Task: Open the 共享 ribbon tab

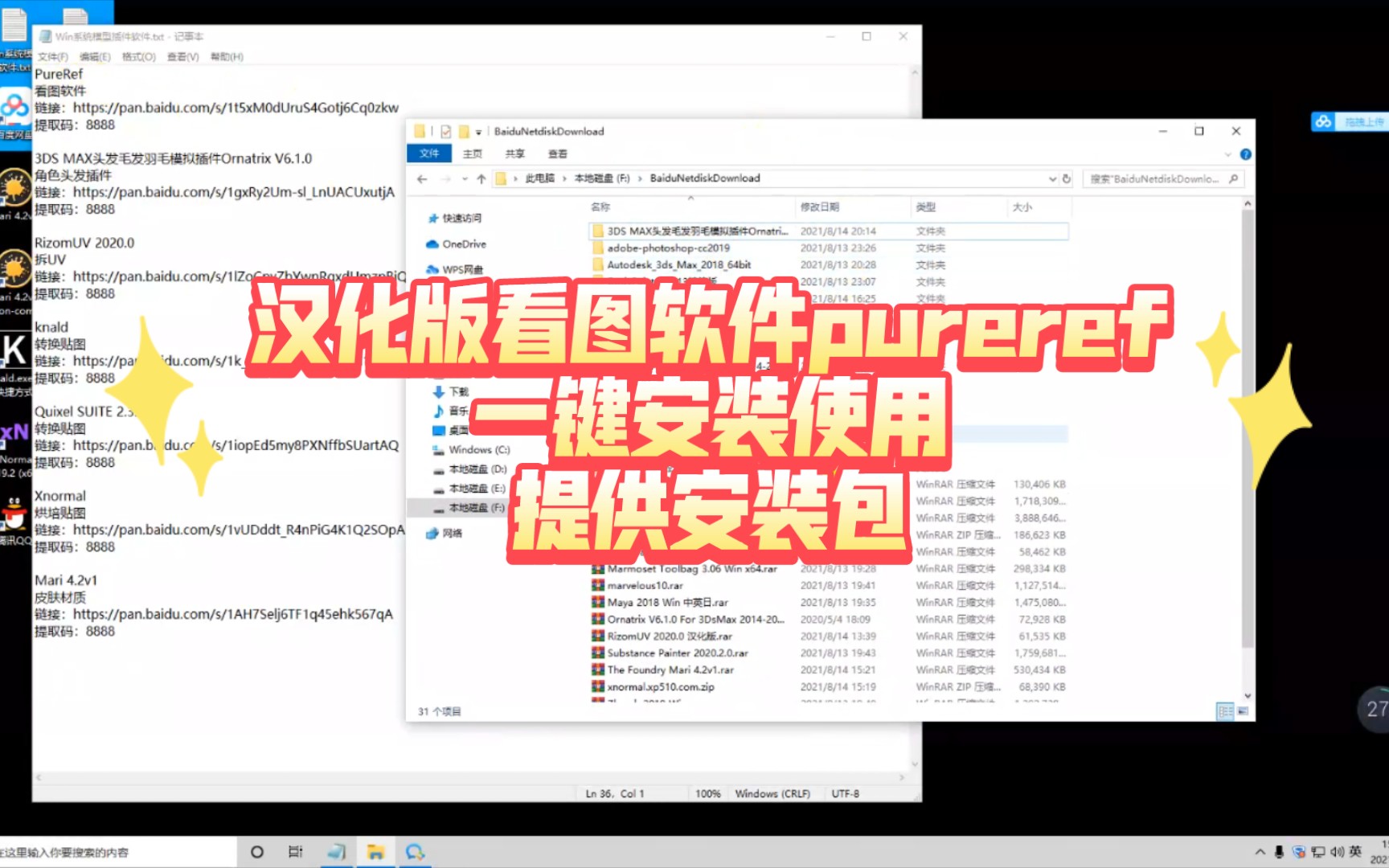Action: point(515,154)
